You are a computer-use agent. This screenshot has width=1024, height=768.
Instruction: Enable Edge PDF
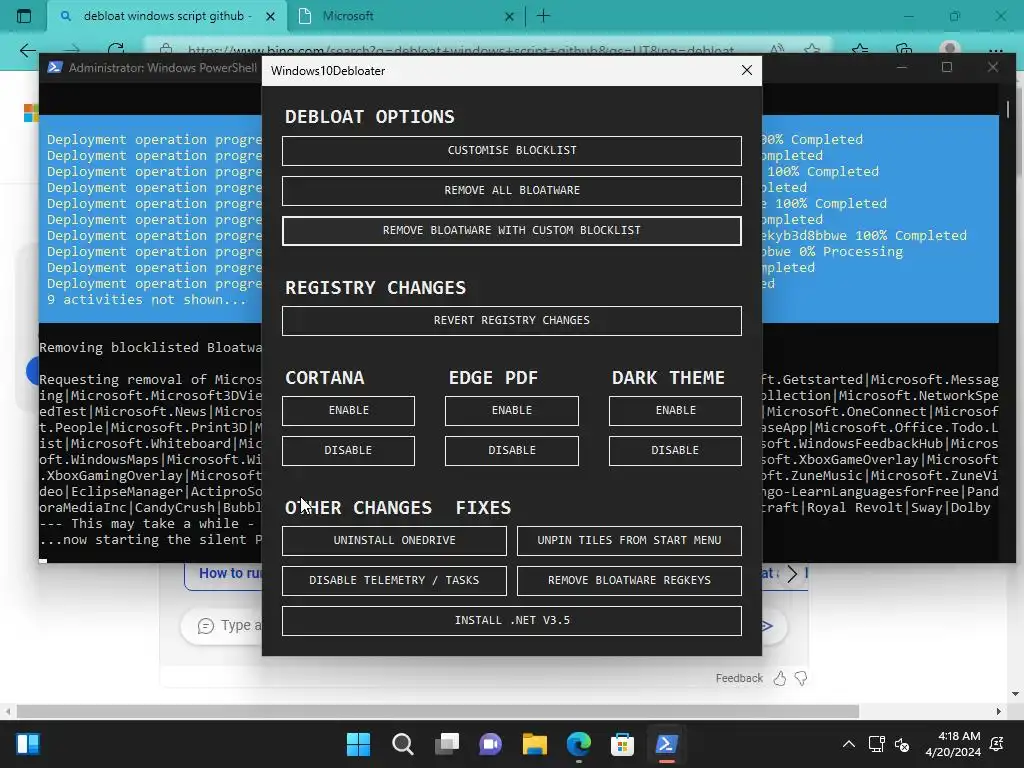coord(511,410)
